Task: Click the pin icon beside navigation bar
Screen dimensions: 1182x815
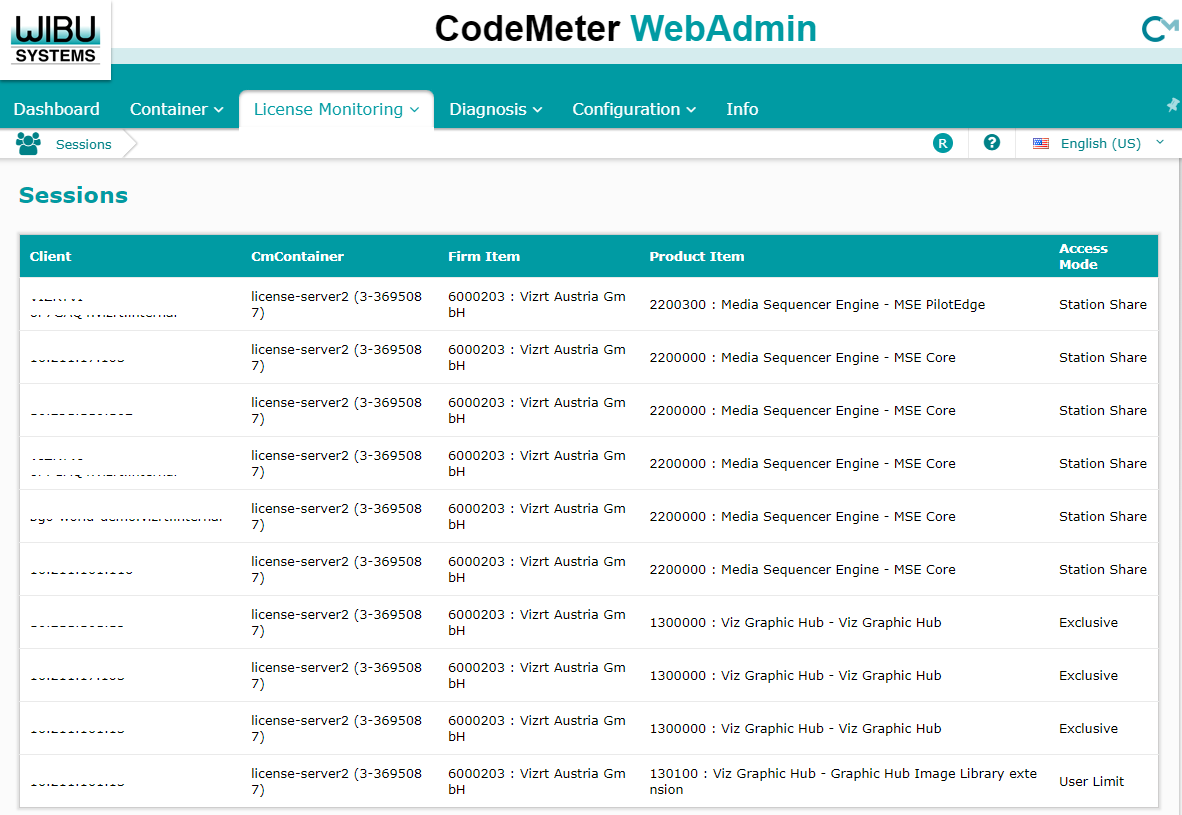Action: 1173,105
